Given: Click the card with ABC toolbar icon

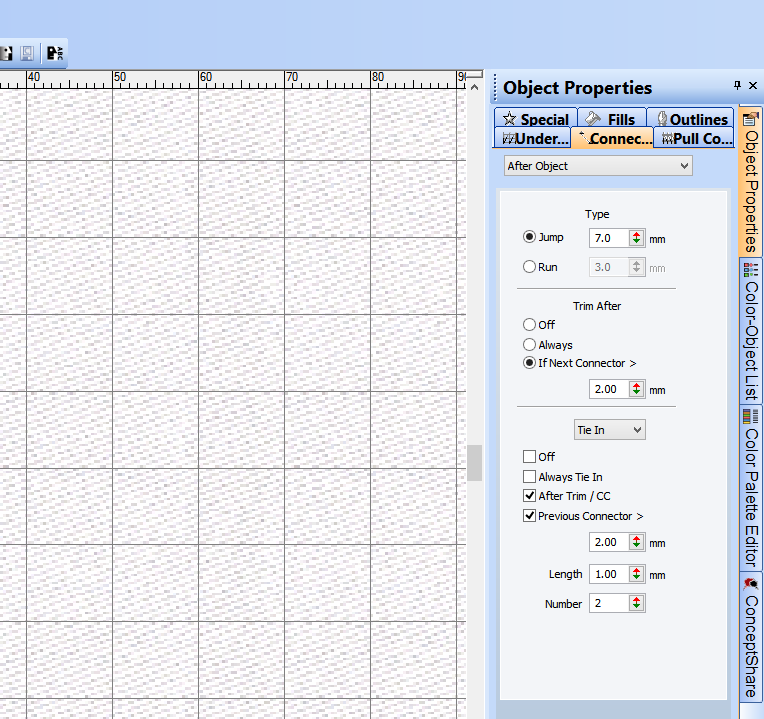Looking at the screenshot, I should pos(55,53).
